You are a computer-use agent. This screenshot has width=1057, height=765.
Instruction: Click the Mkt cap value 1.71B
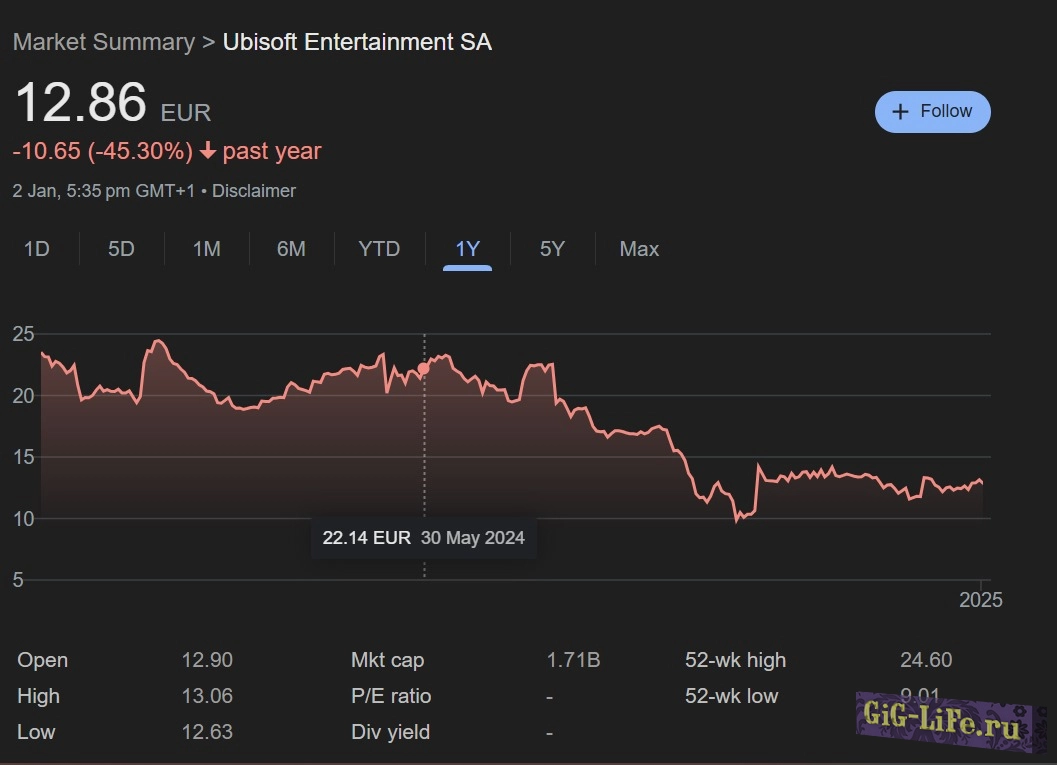(573, 660)
